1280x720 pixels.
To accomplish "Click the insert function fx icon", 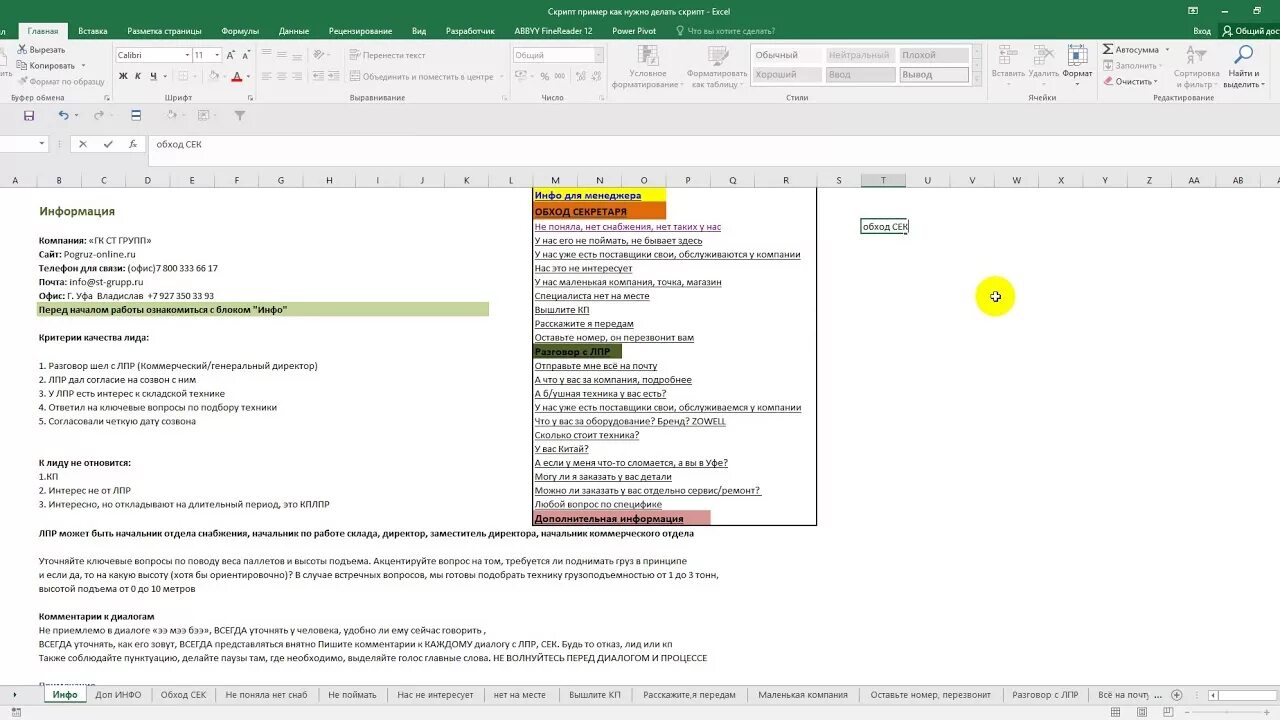I will click(132, 144).
